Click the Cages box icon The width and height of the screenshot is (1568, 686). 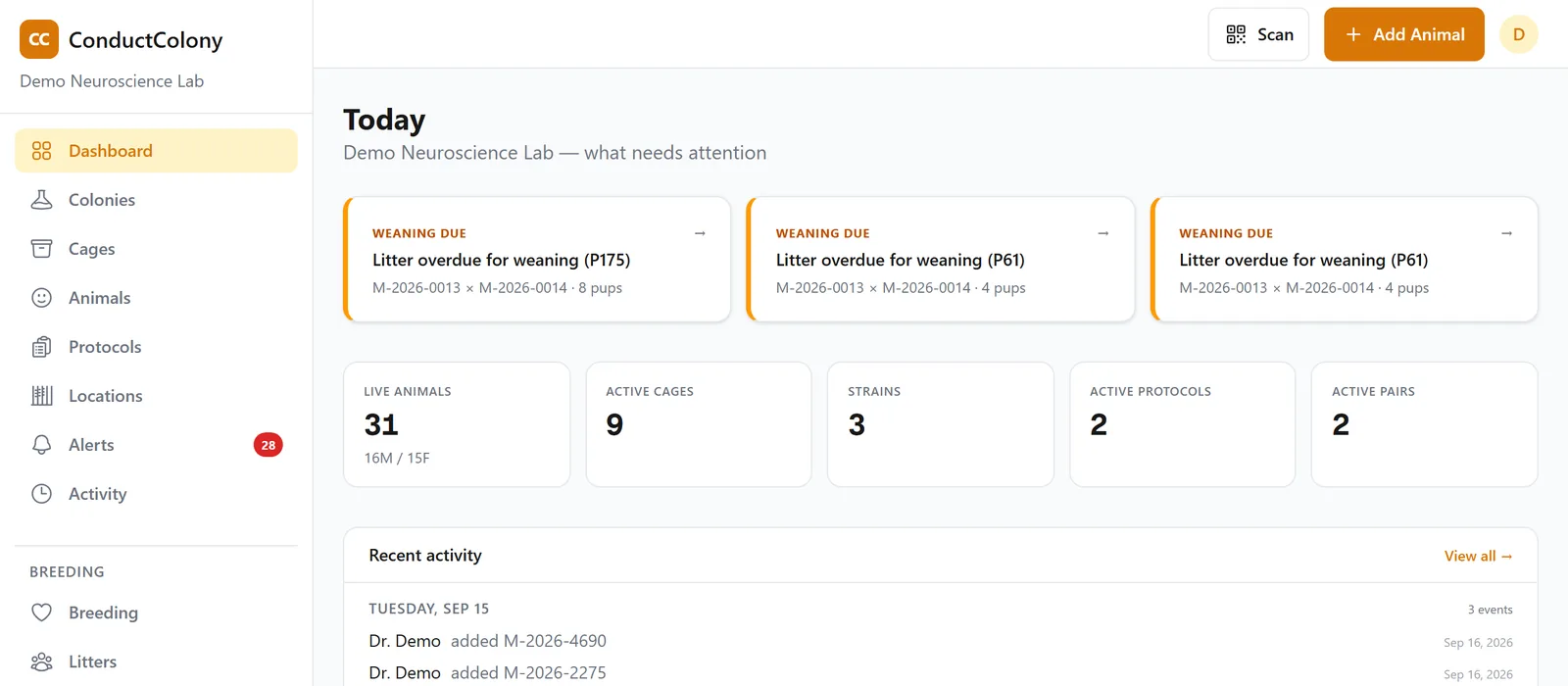[x=41, y=249]
